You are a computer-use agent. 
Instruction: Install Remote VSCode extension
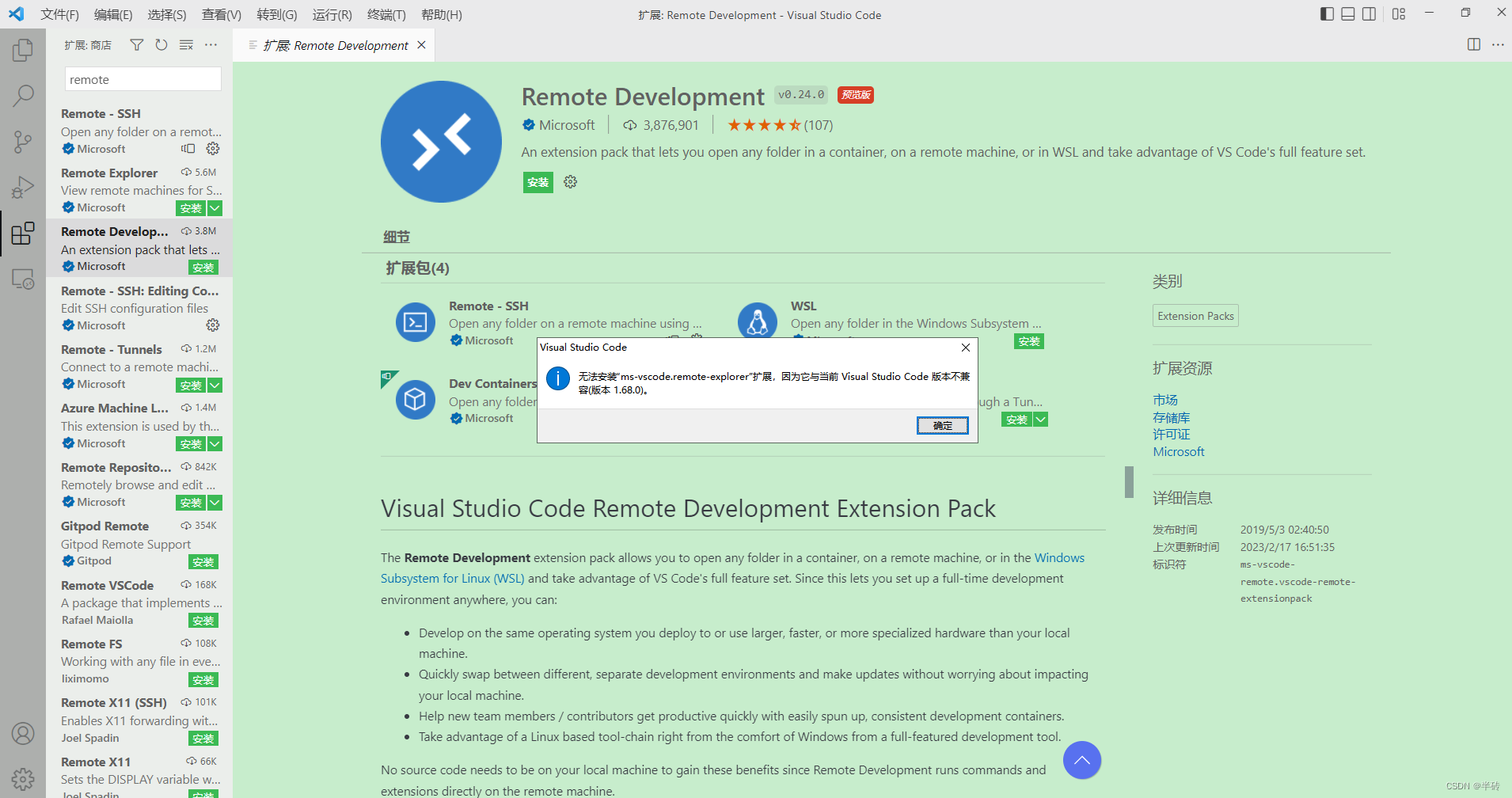(203, 621)
